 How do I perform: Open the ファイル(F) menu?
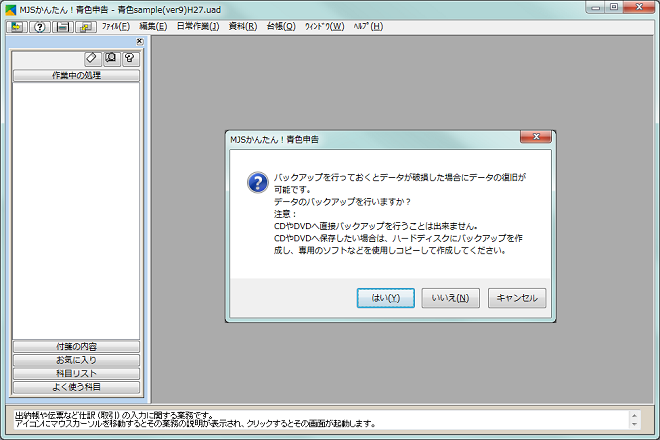[116, 27]
